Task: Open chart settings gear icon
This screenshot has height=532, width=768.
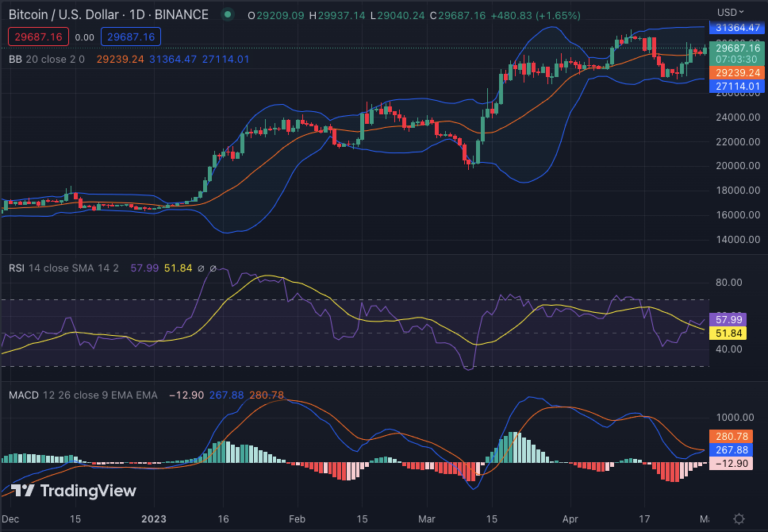Action: click(738, 519)
